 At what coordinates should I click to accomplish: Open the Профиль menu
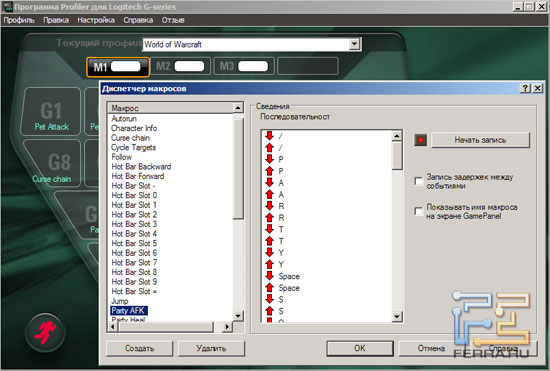19,20
